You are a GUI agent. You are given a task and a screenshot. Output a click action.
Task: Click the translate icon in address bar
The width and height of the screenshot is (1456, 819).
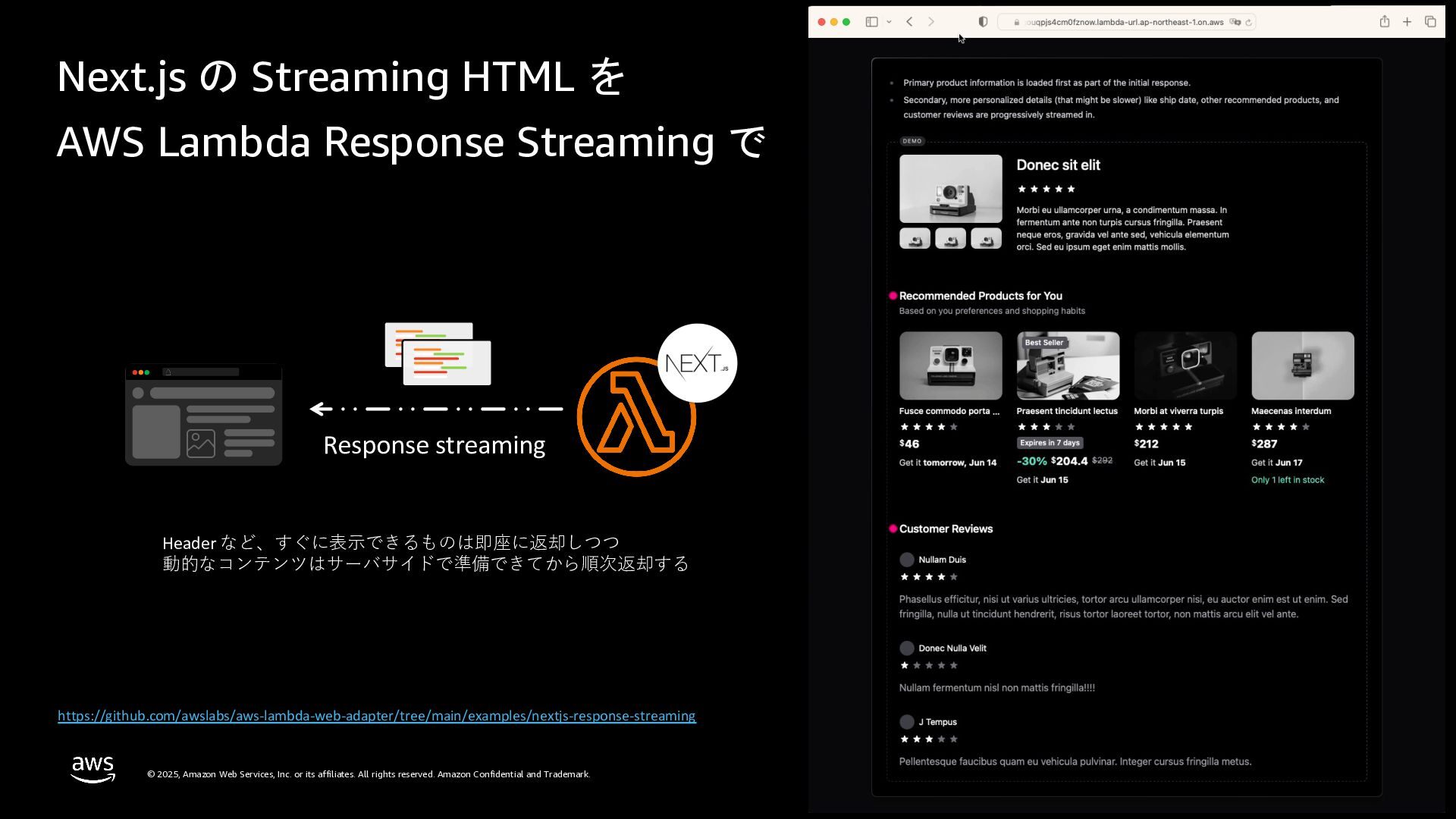pyautogui.click(x=1235, y=22)
